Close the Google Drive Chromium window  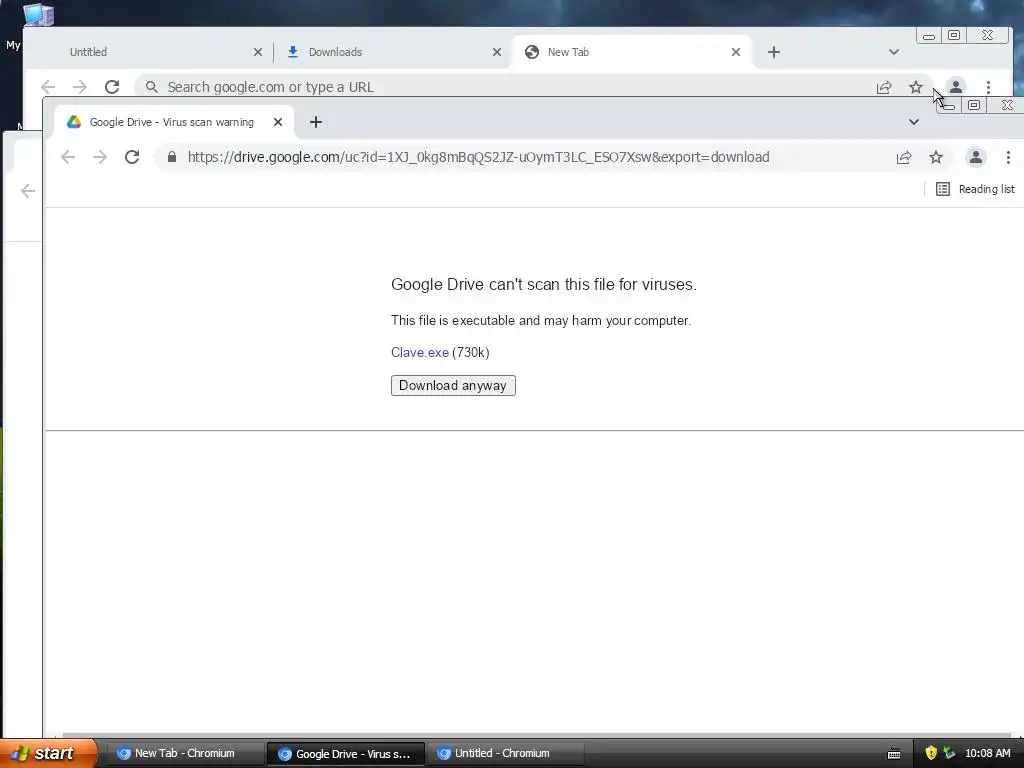pos(1006,105)
